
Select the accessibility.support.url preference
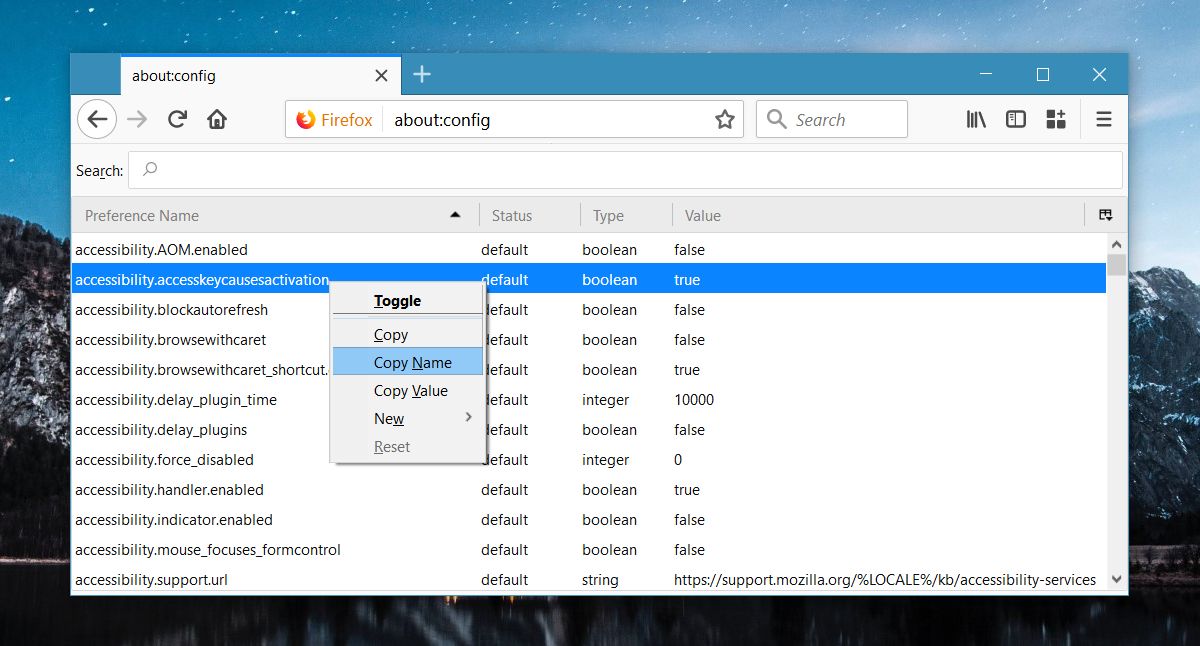click(589, 580)
